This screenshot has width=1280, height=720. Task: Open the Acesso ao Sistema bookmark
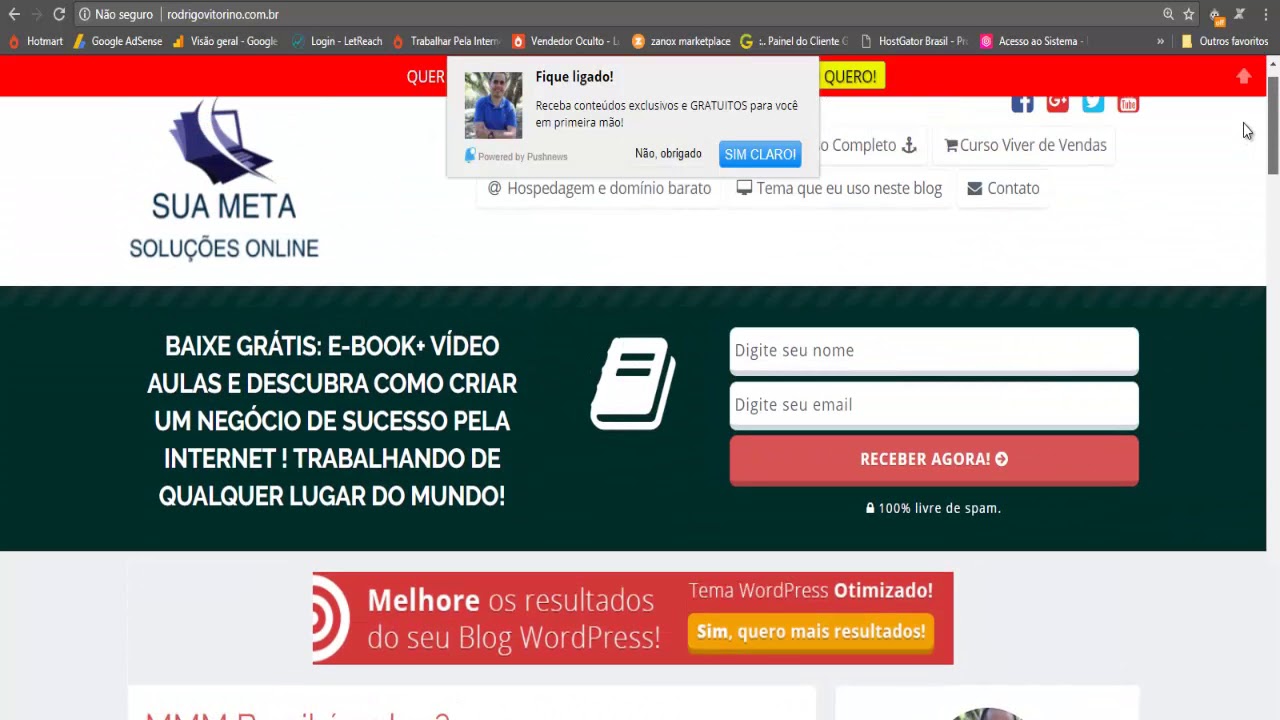point(1033,41)
